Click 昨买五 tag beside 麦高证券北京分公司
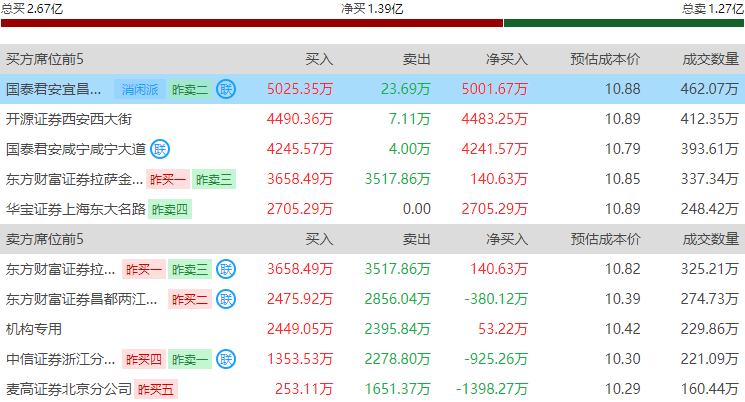 tap(155, 389)
